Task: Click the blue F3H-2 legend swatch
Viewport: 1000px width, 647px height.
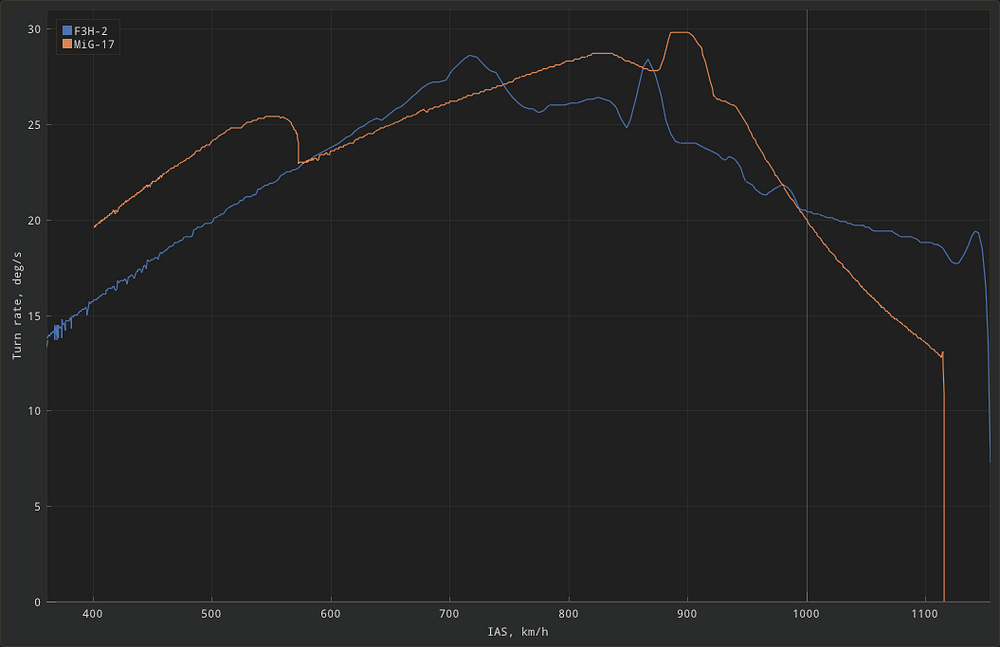Action: tap(67, 31)
